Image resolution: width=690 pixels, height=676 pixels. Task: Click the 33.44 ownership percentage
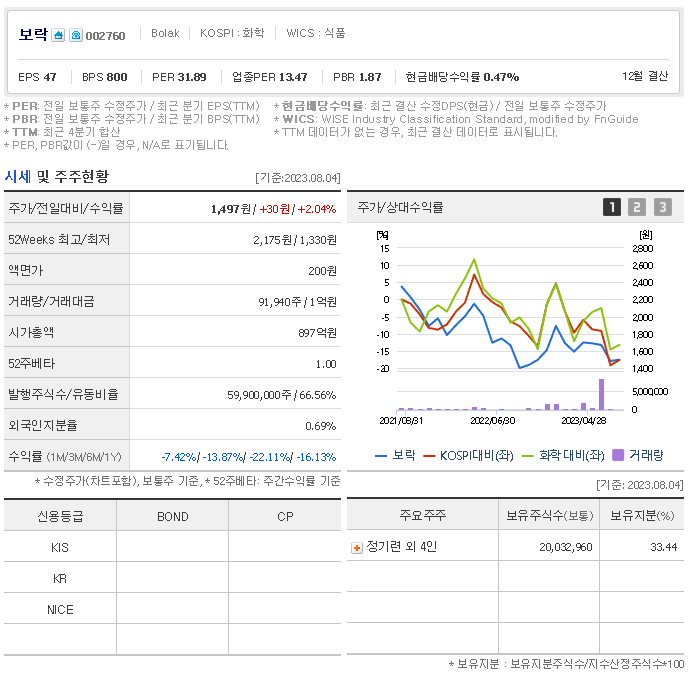[664, 547]
